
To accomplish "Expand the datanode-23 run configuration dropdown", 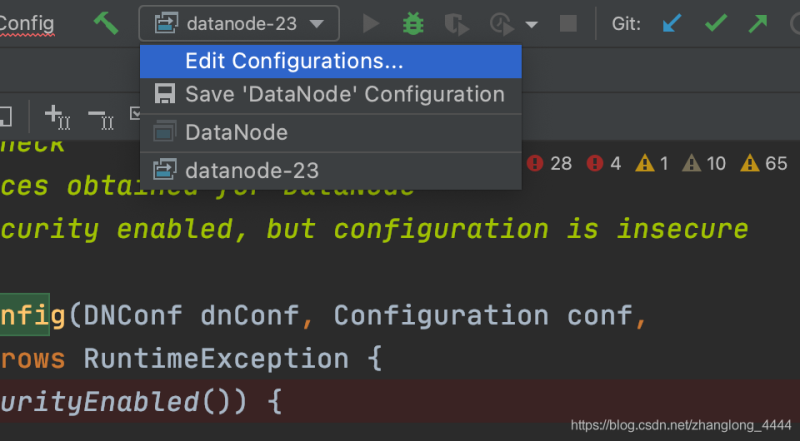I will (317, 23).
